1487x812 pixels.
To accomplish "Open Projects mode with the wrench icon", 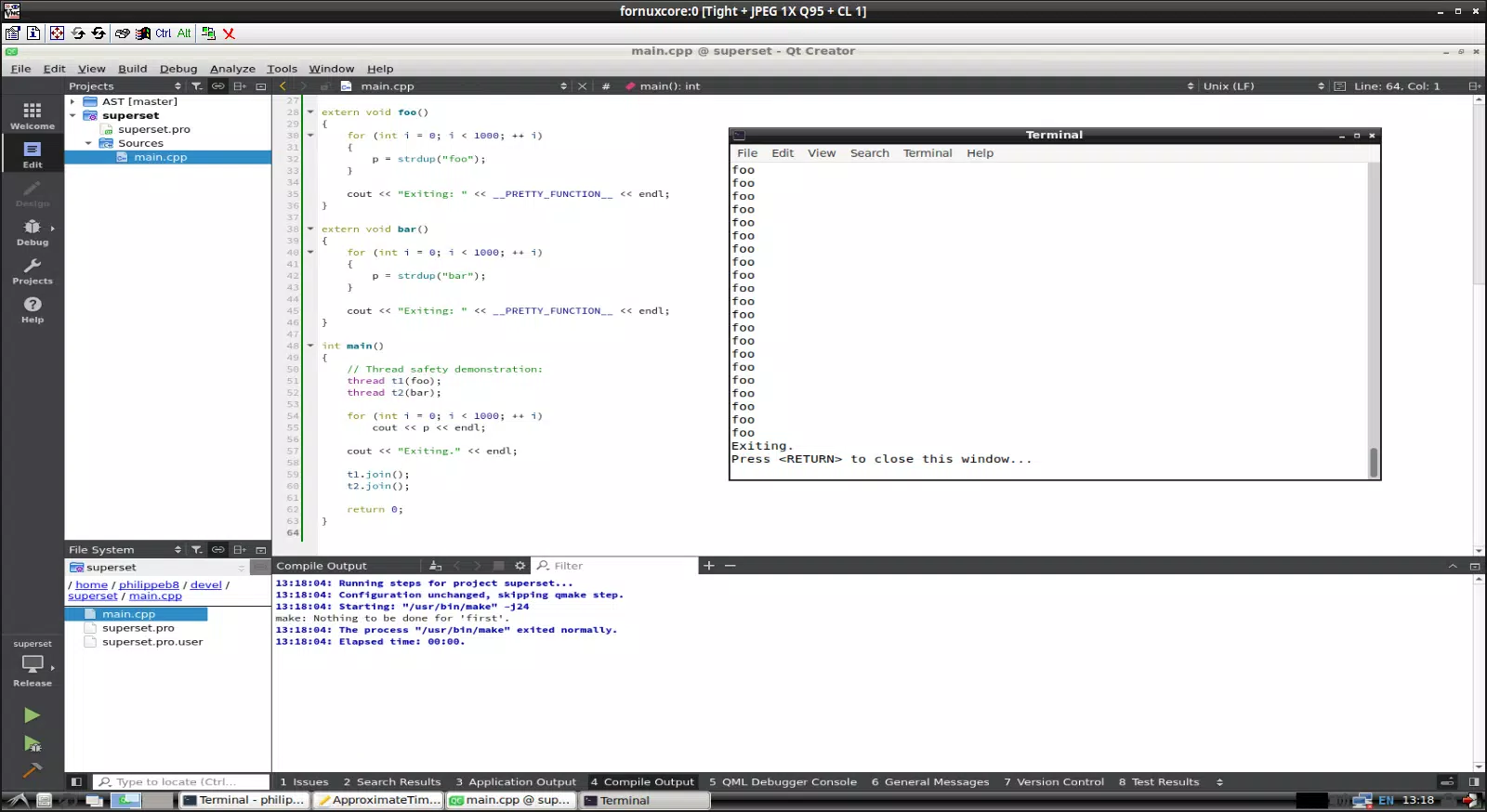I will (x=33, y=271).
